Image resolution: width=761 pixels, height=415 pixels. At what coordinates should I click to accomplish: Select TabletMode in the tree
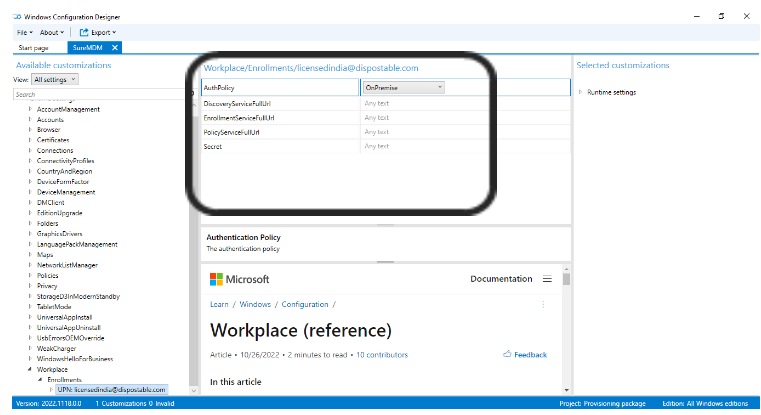tap(54, 307)
